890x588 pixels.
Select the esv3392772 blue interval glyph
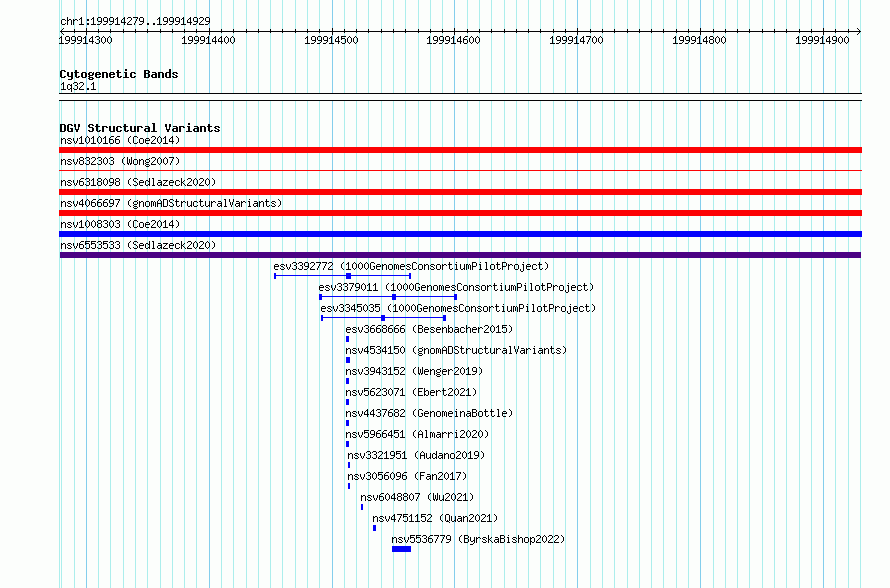point(342,276)
